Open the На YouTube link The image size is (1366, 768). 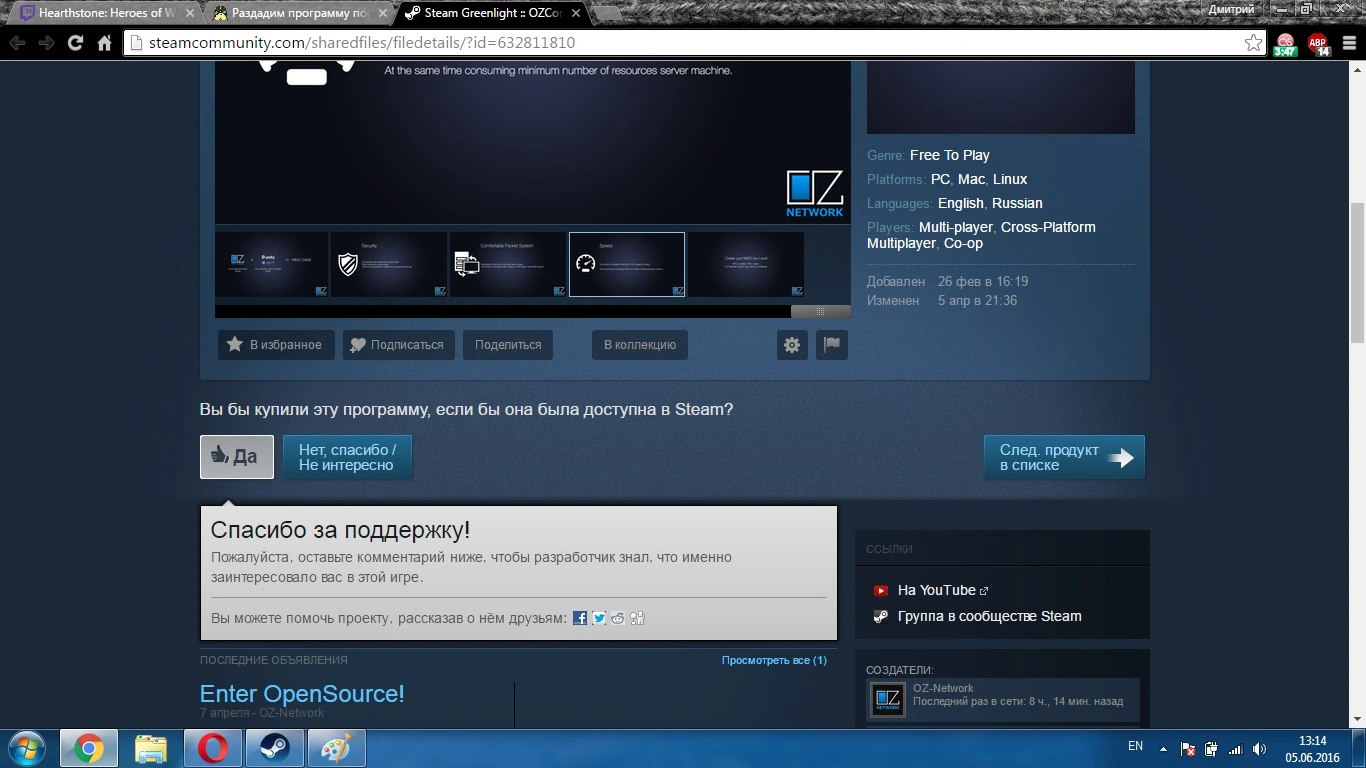(936, 590)
